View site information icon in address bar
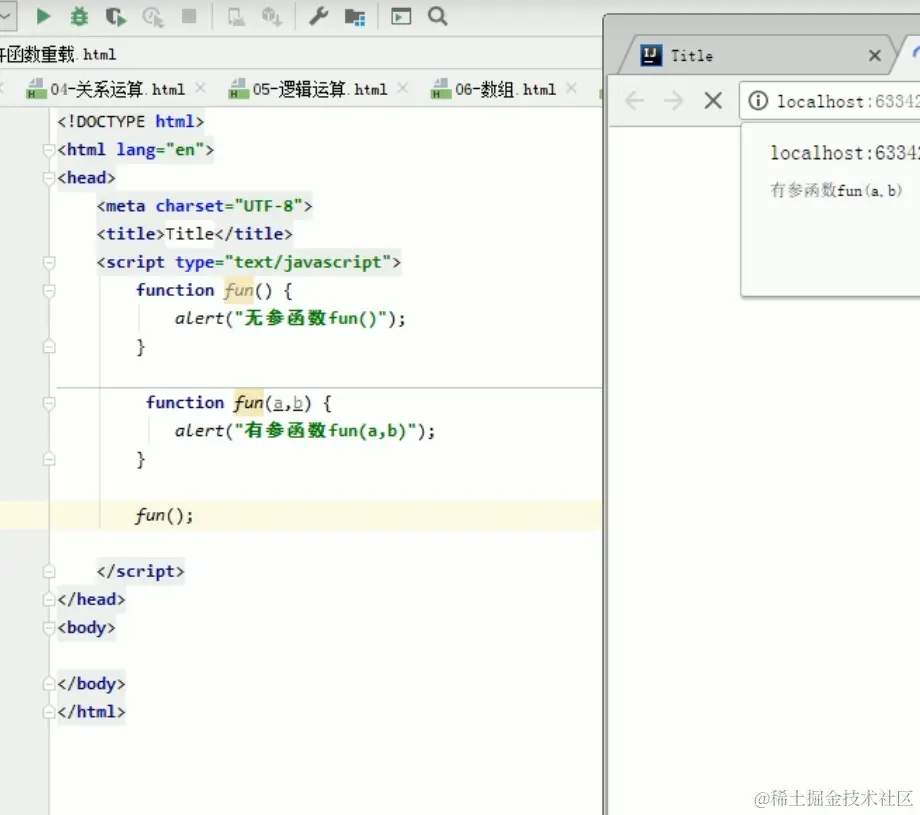This screenshot has width=920, height=815. pos(758,101)
